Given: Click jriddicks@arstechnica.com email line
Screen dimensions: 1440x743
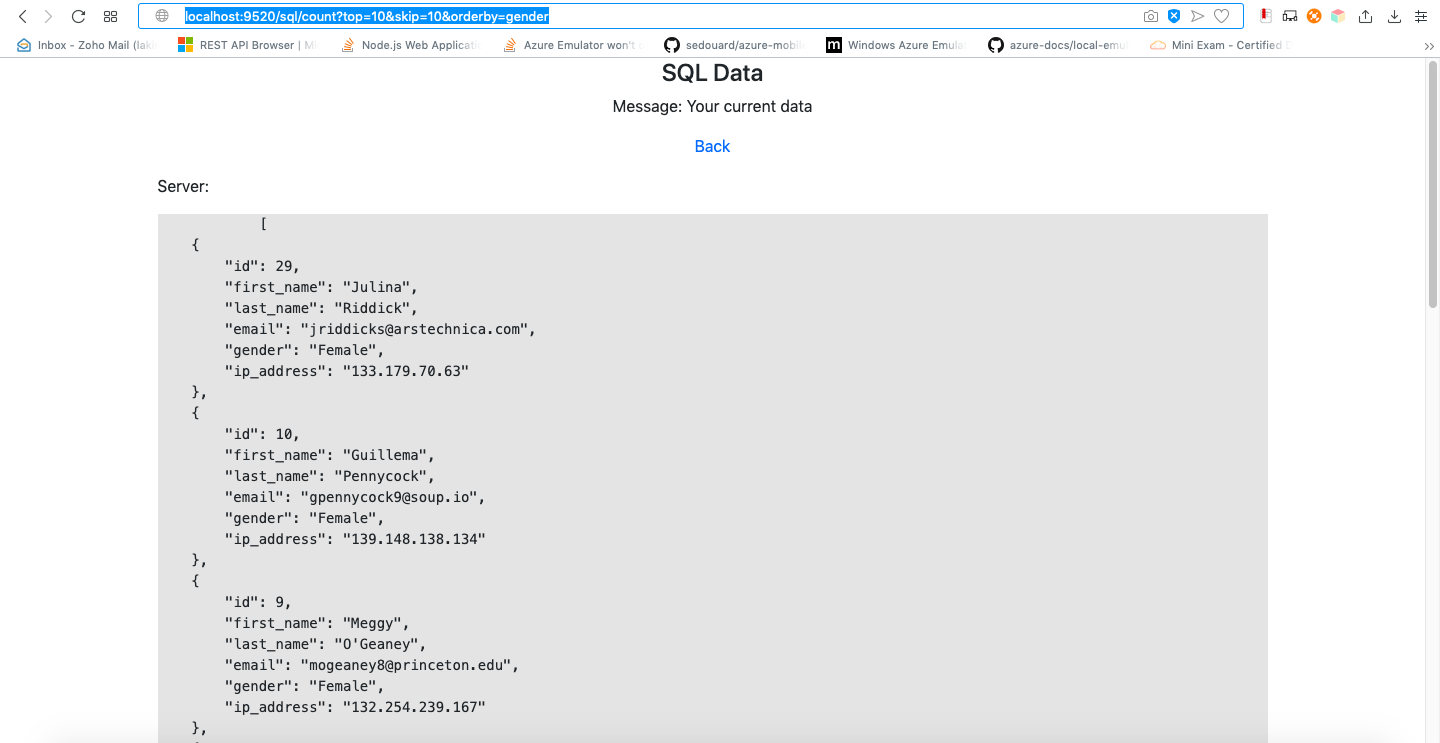Looking at the screenshot, I should (x=380, y=329).
